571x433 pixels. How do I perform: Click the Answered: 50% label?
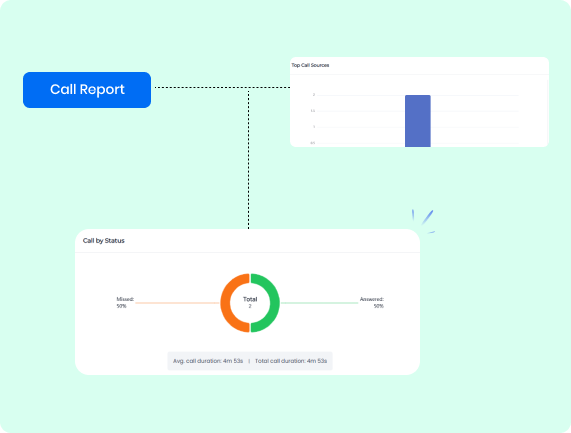(x=372, y=303)
